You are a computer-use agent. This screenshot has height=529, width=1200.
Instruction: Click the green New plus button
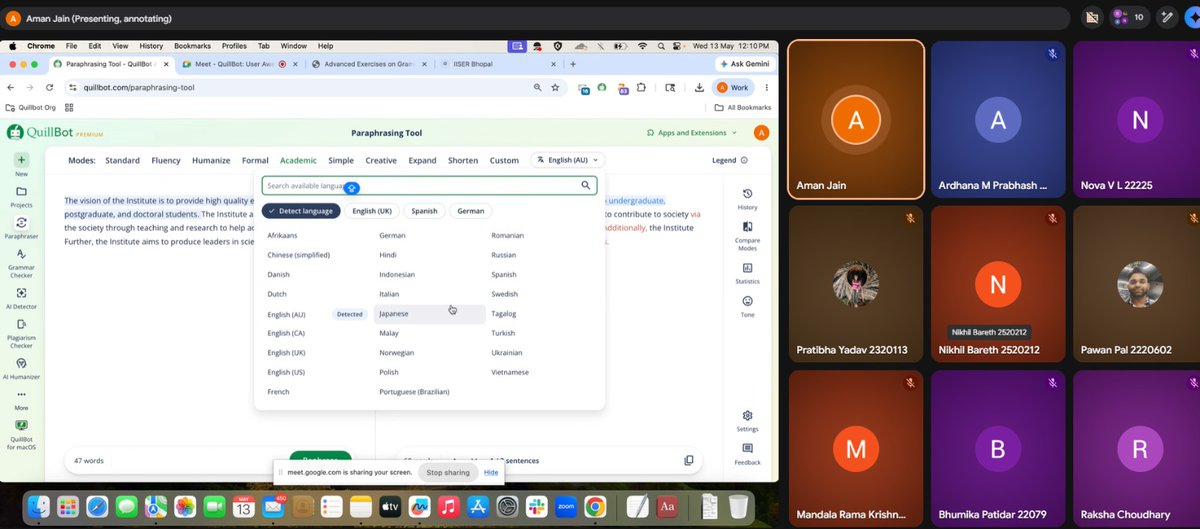21,160
